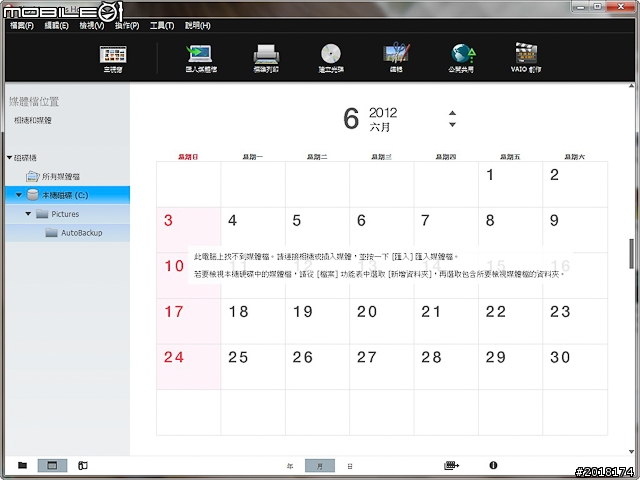The height and width of the screenshot is (480, 640).
Task: Collapse the 電腦 section in sidebar
Action: pyautogui.click(x=9, y=158)
